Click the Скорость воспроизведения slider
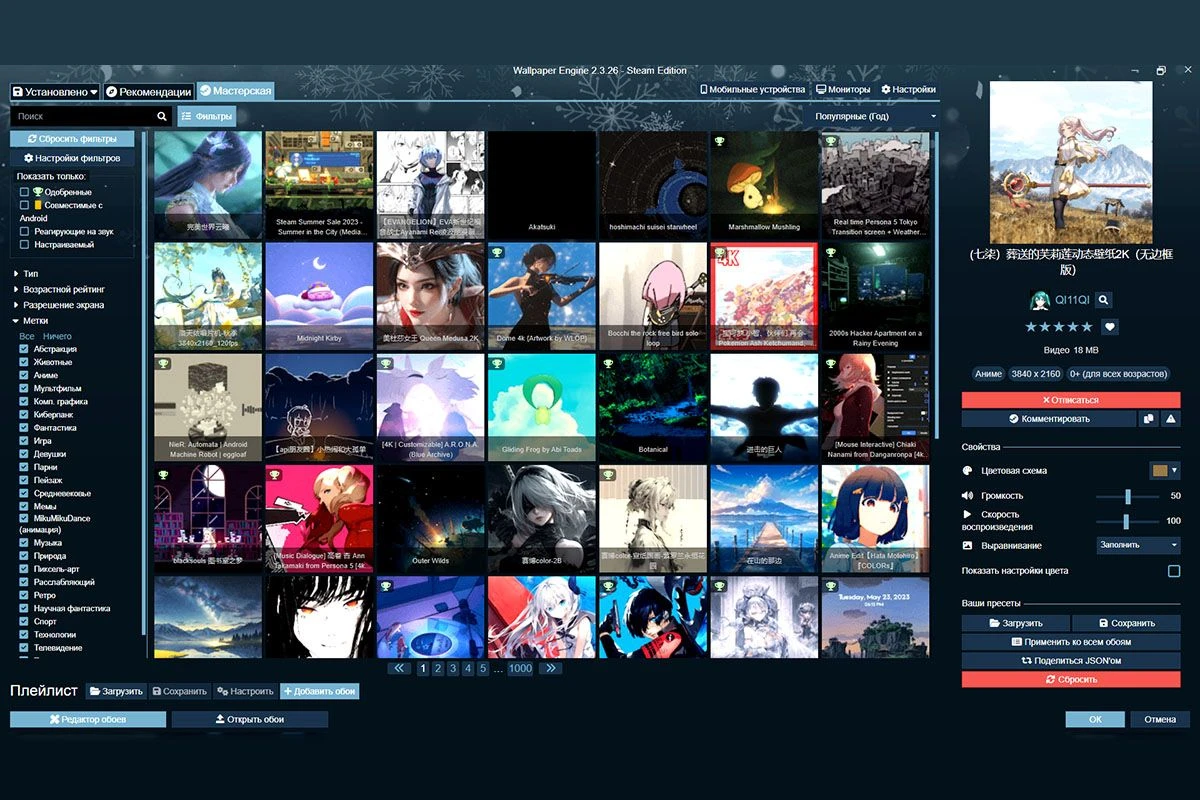Viewport: 1200px width, 800px height. click(x=1128, y=521)
